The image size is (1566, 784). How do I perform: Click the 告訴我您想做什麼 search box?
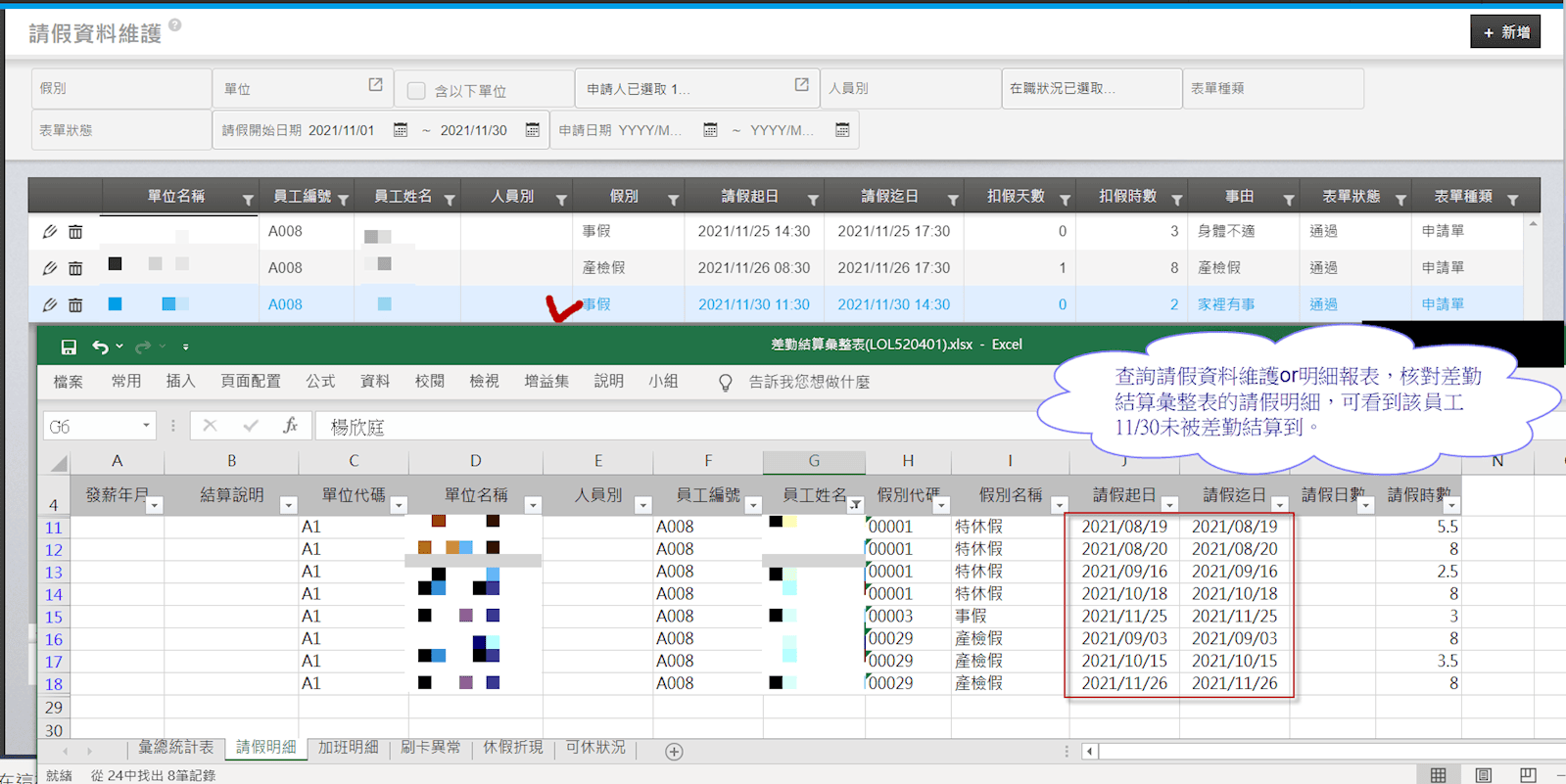[808, 382]
